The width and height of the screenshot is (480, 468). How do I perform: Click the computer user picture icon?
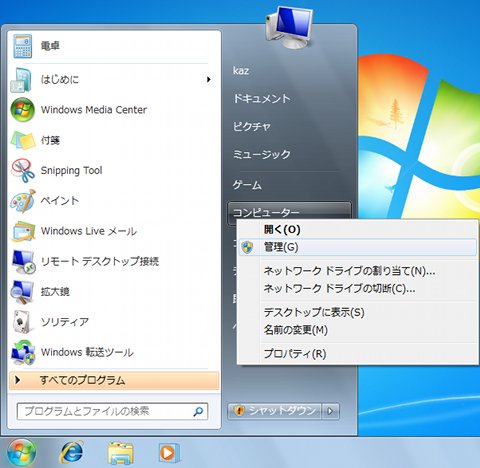tap(289, 28)
